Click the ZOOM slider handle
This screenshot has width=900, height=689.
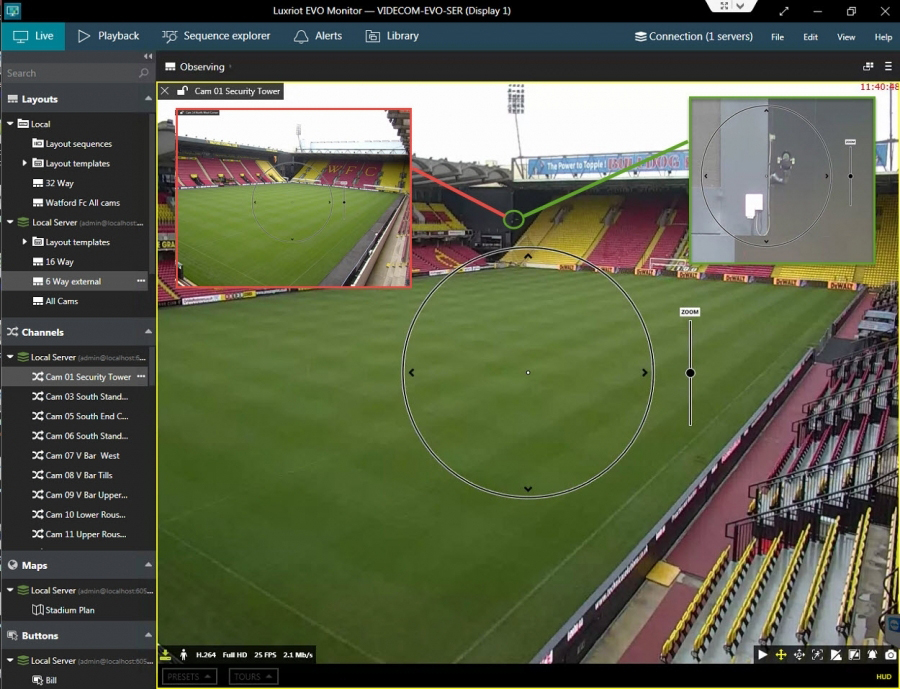click(690, 373)
